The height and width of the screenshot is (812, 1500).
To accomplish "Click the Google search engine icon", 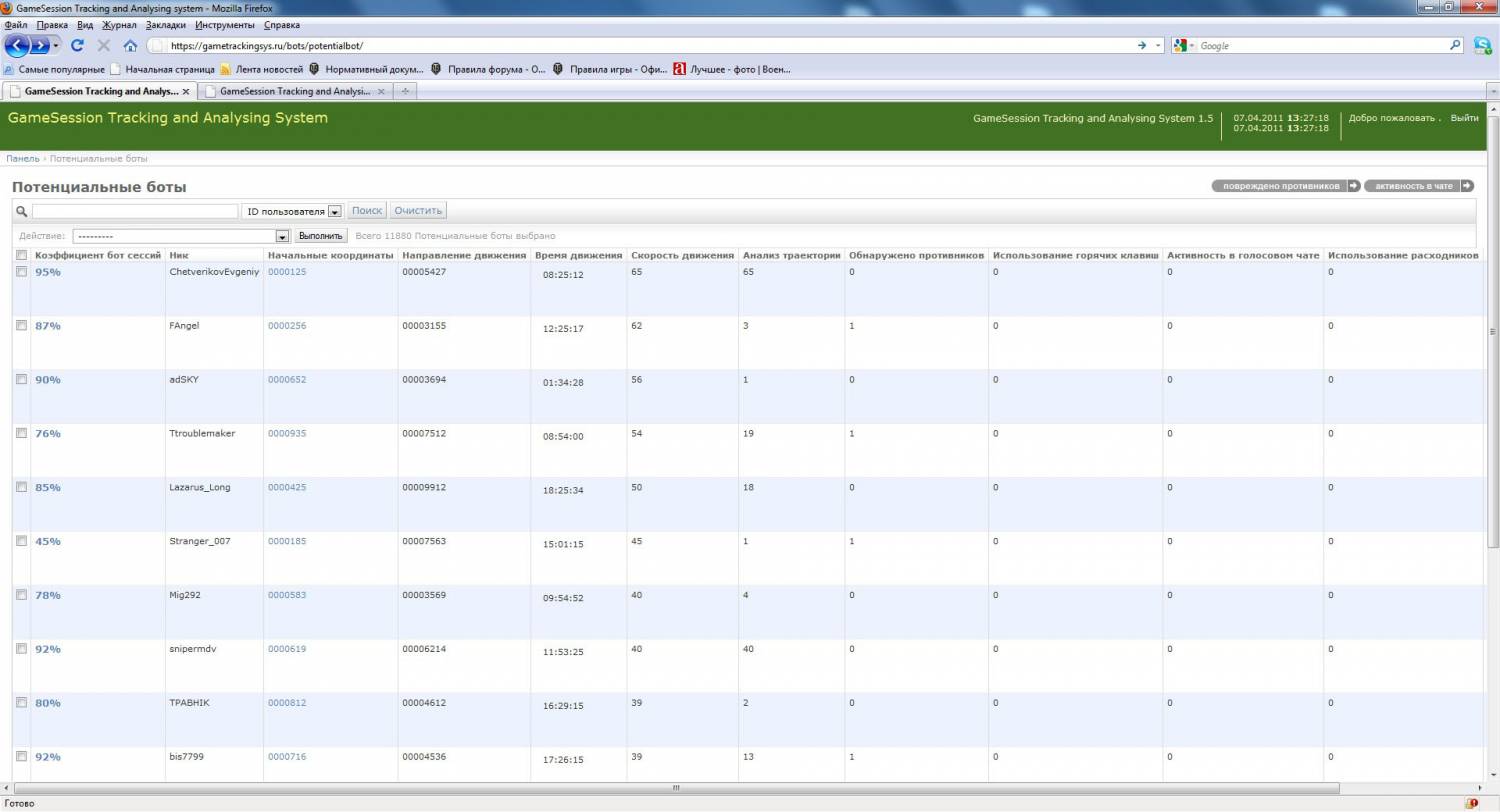I will coord(1180,45).
